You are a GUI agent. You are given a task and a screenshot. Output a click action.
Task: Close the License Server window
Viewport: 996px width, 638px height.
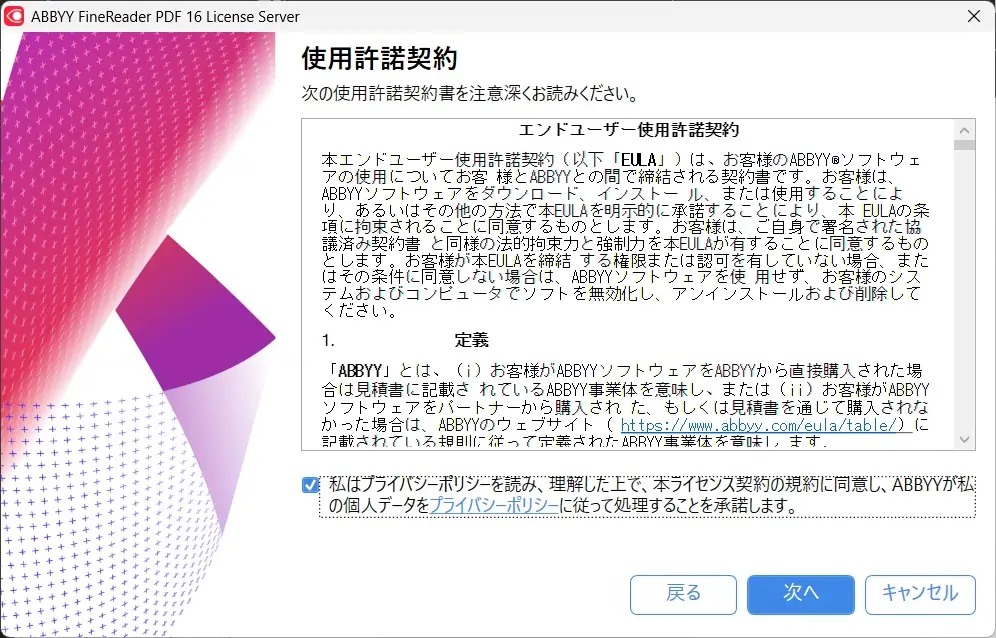click(x=974, y=16)
